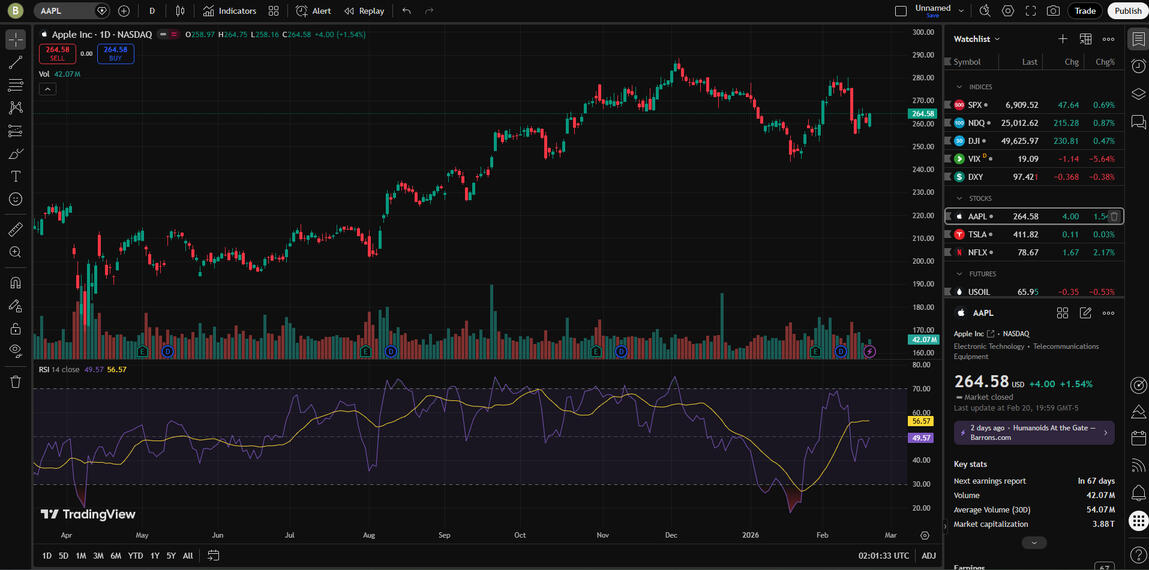Open the D interval selector

click(152, 11)
